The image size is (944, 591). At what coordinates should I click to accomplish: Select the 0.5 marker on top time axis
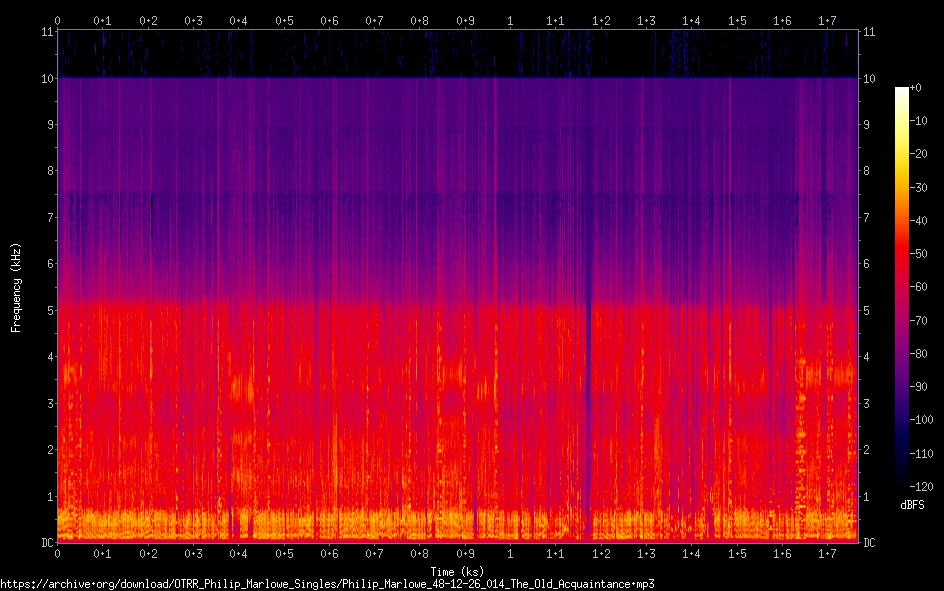(x=284, y=20)
